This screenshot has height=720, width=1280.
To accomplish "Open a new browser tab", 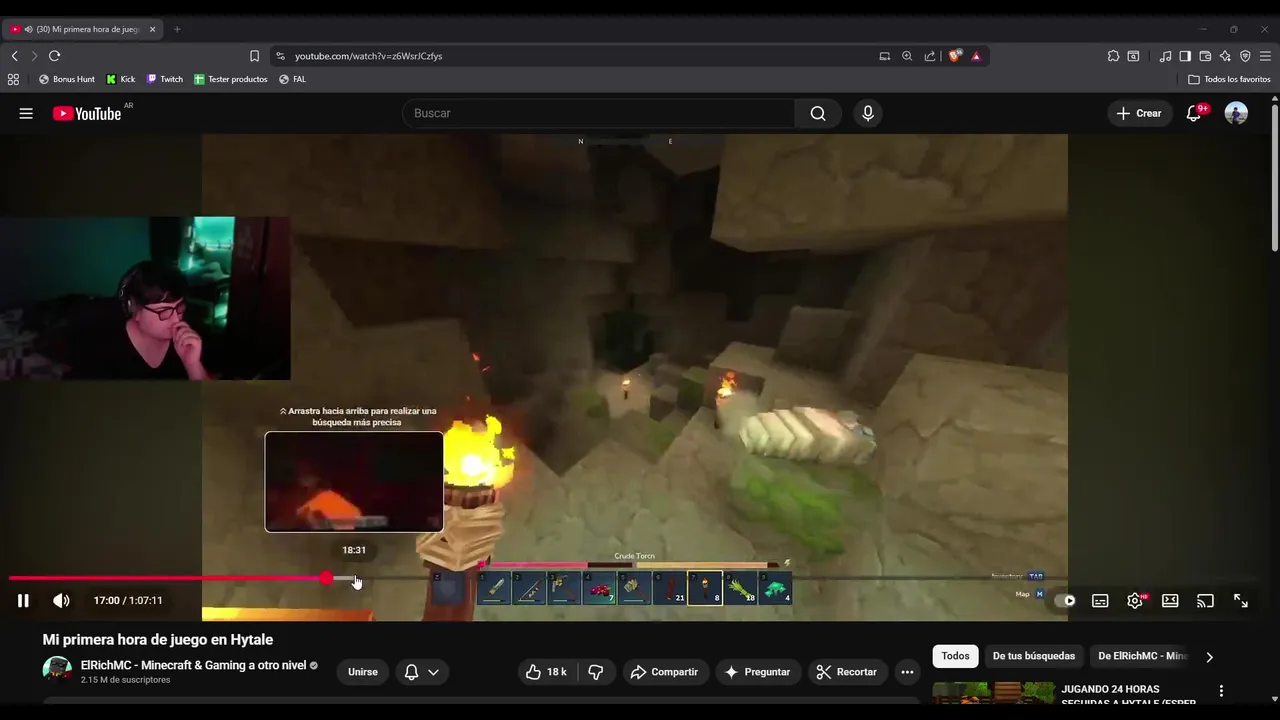I will 177,29.
